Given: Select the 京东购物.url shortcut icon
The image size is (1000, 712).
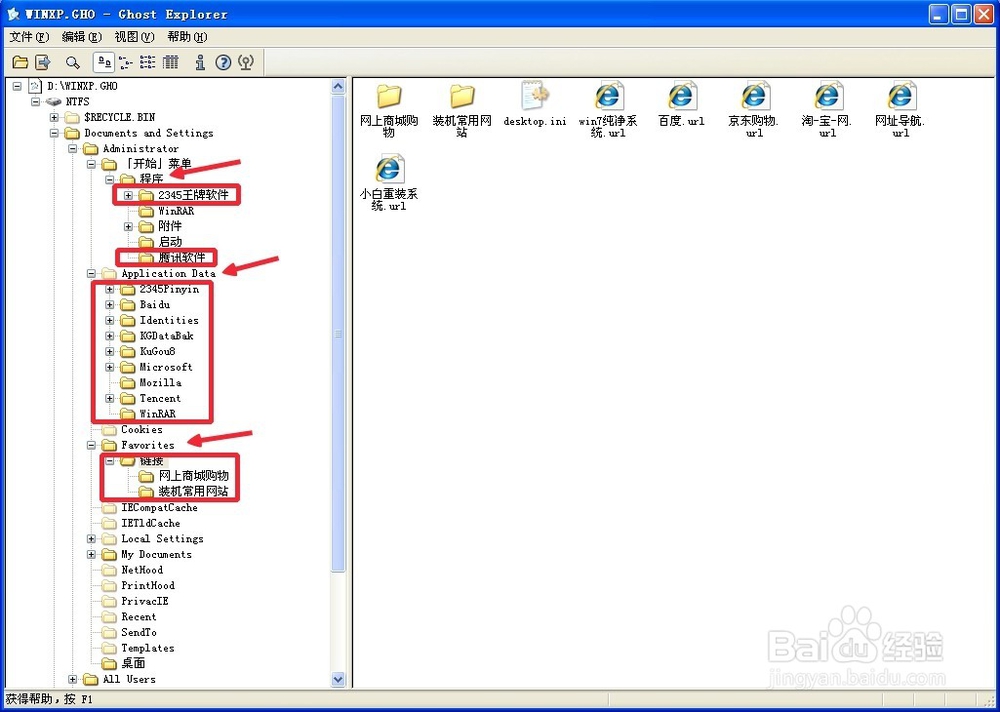Looking at the screenshot, I should [x=754, y=96].
